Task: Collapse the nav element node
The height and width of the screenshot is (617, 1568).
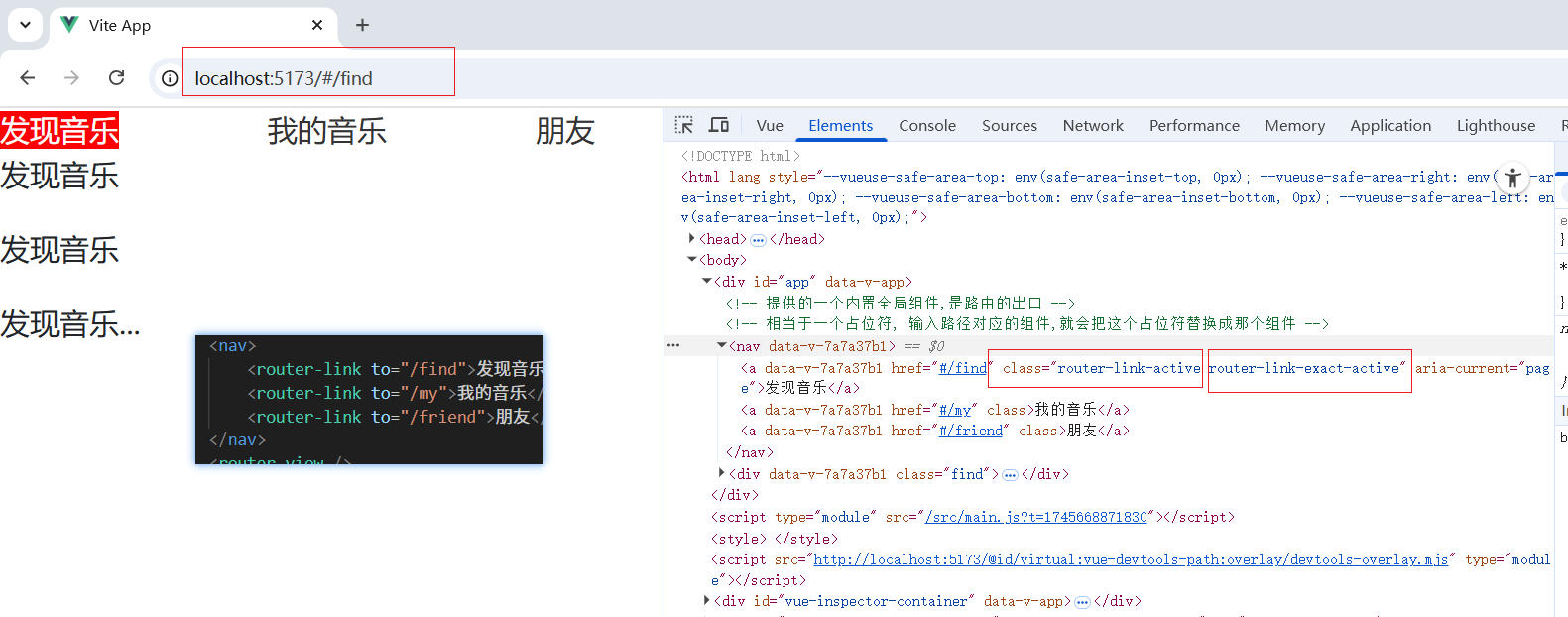Action: 721,345
